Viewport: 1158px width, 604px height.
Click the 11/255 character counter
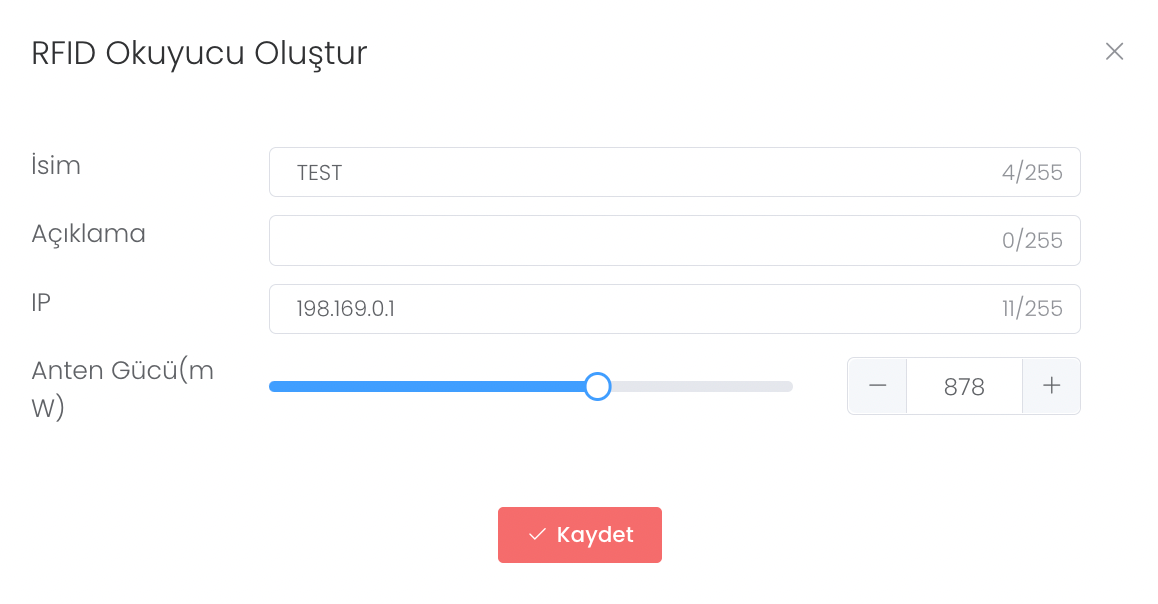(1032, 309)
